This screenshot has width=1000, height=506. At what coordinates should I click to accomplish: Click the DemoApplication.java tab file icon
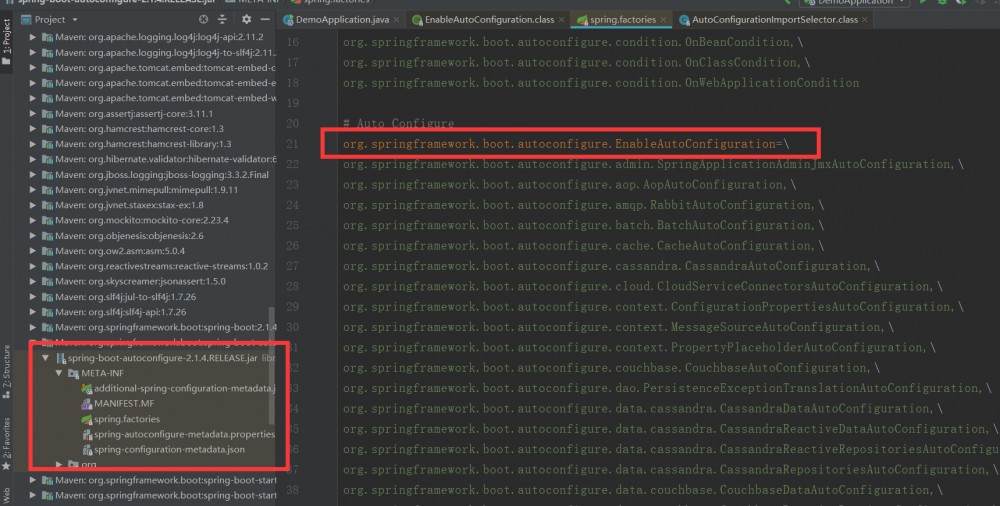(288, 20)
